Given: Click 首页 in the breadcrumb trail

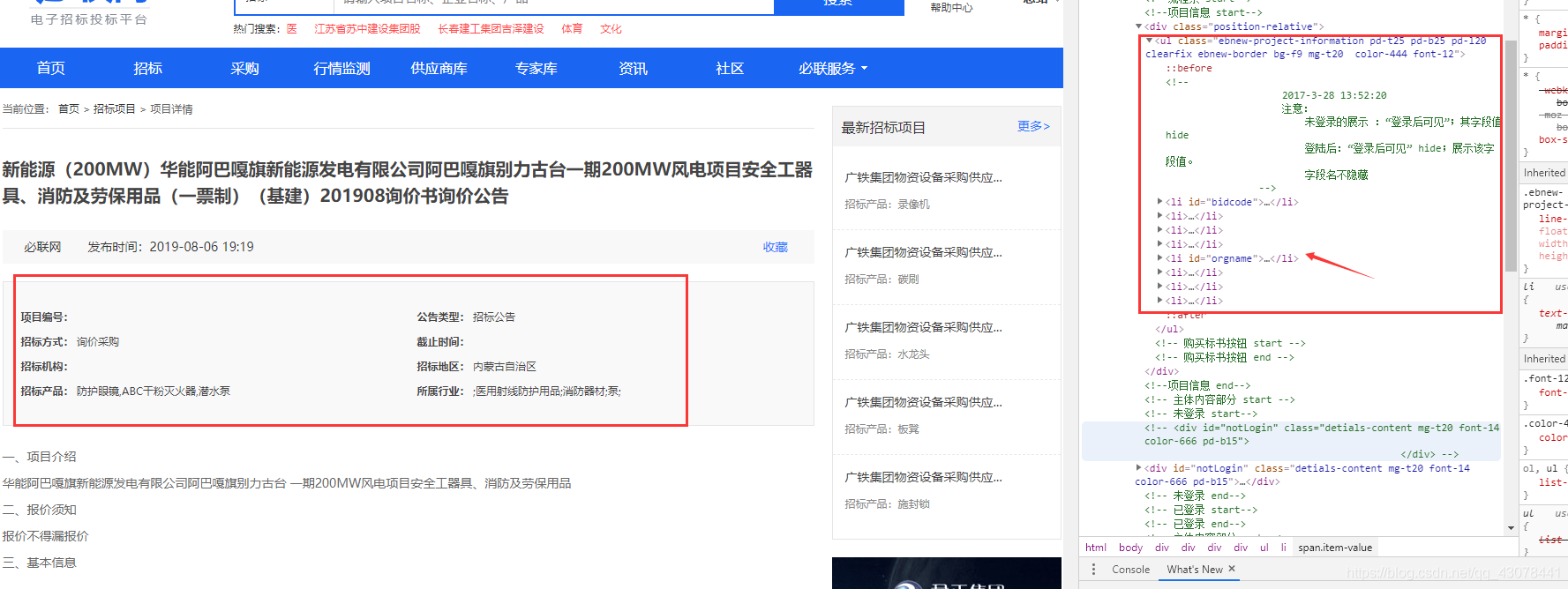Looking at the screenshot, I should pos(69,109).
